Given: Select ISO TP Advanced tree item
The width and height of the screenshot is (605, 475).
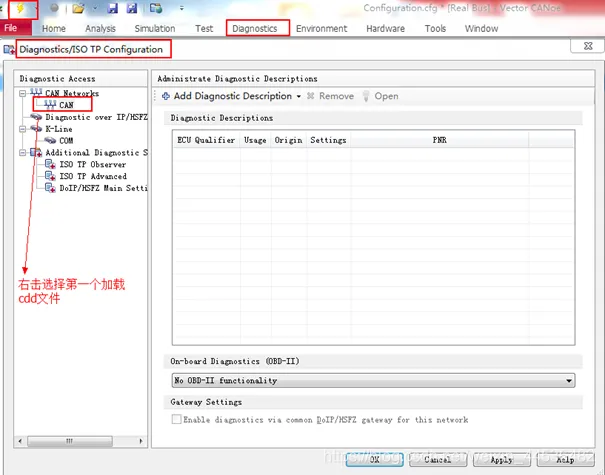Looking at the screenshot, I should [92, 176].
